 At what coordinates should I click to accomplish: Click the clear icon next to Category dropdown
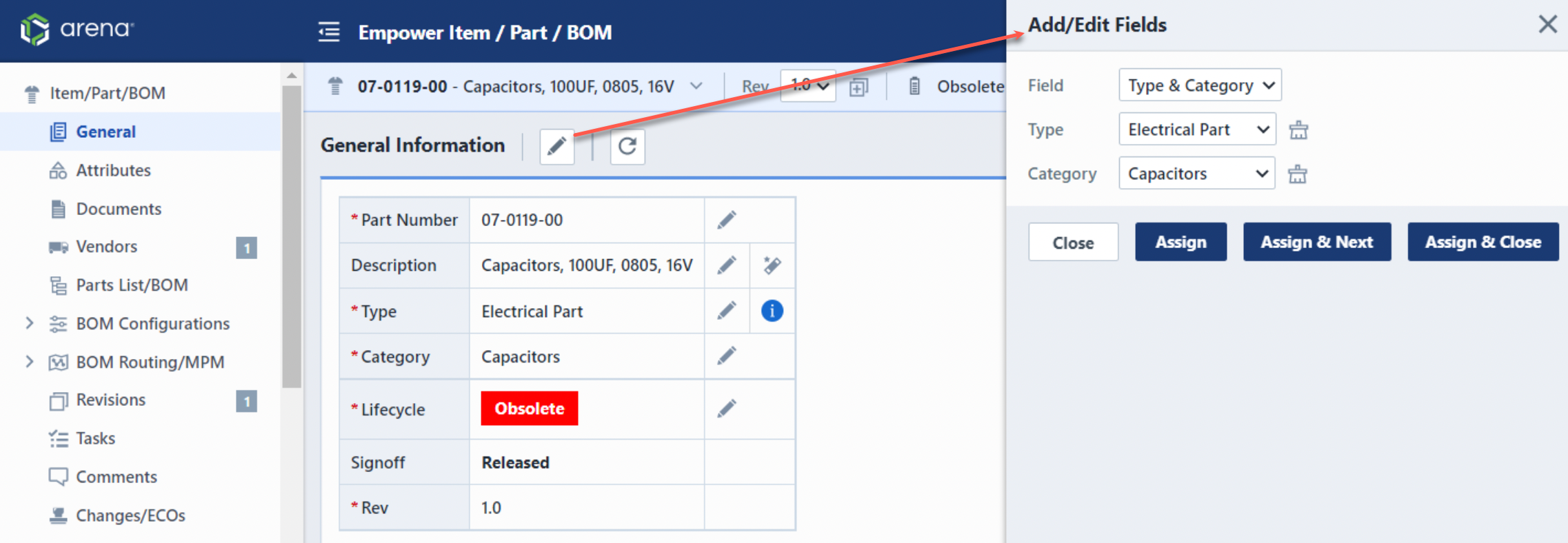click(x=1297, y=174)
